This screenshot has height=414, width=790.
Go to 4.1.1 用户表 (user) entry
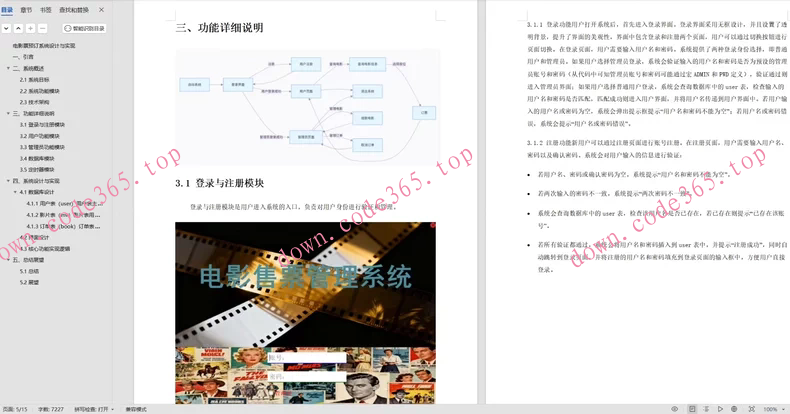point(64,203)
